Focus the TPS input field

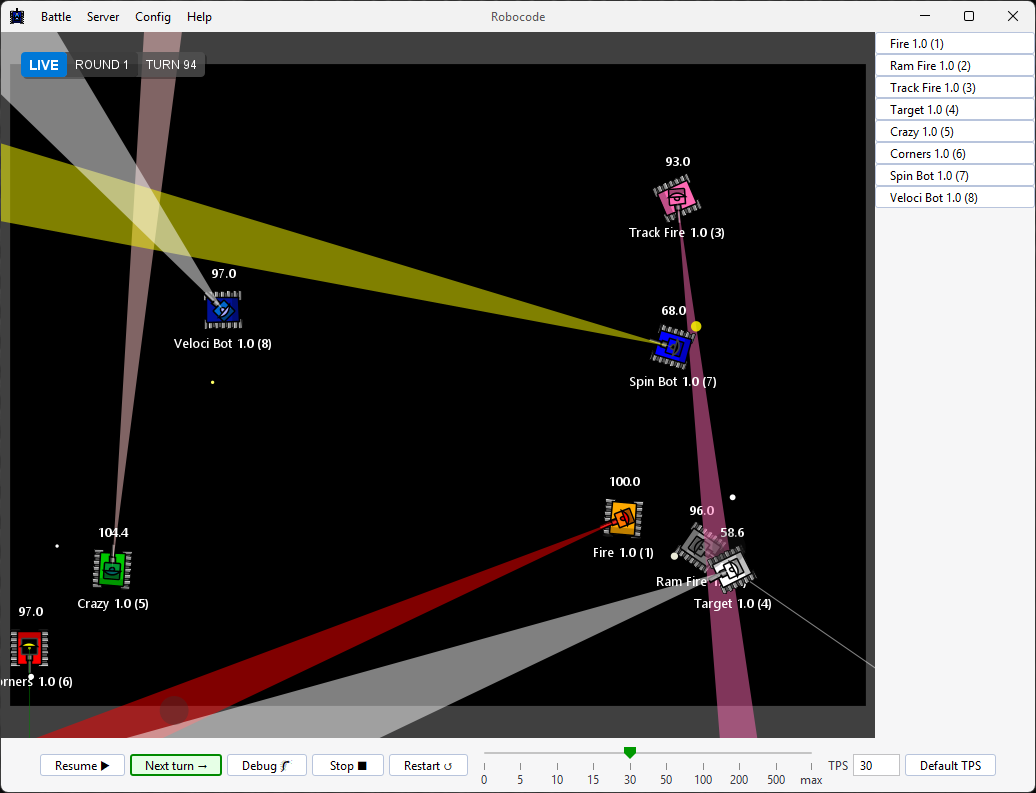876,765
